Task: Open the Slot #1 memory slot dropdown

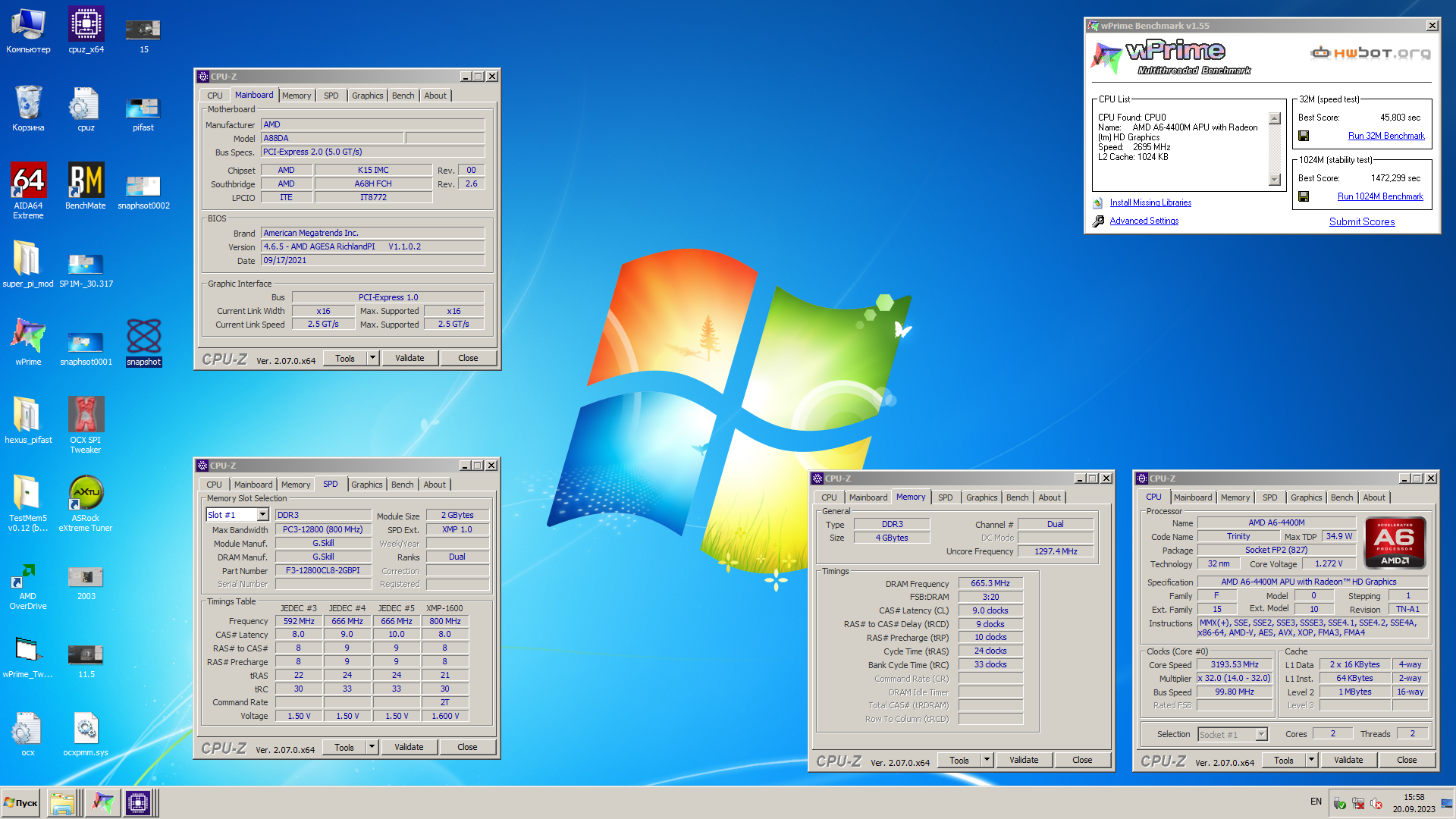Action: pyautogui.click(x=262, y=515)
